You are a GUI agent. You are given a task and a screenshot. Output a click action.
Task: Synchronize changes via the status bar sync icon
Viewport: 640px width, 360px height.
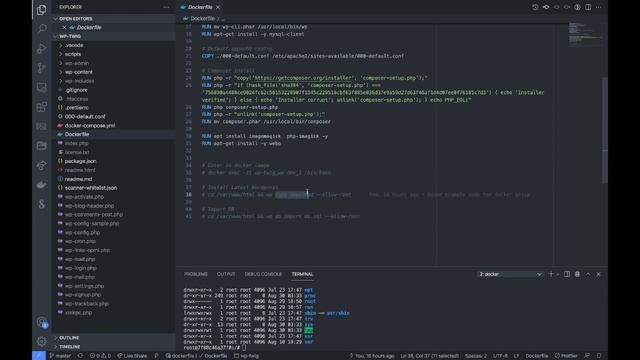pos(80,356)
